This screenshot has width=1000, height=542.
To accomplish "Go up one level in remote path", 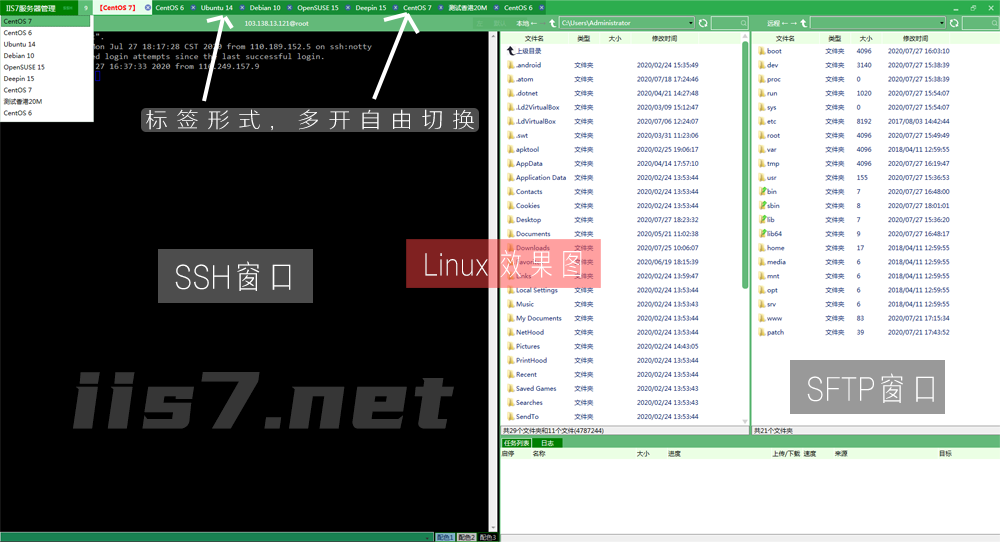I will tap(804, 23).
